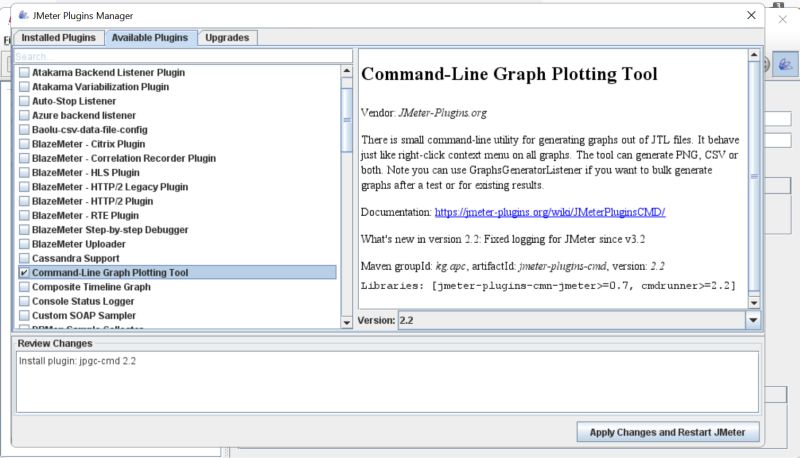Open the Version 2.2 dropdown arrow
The image size is (800, 458).
753,320
